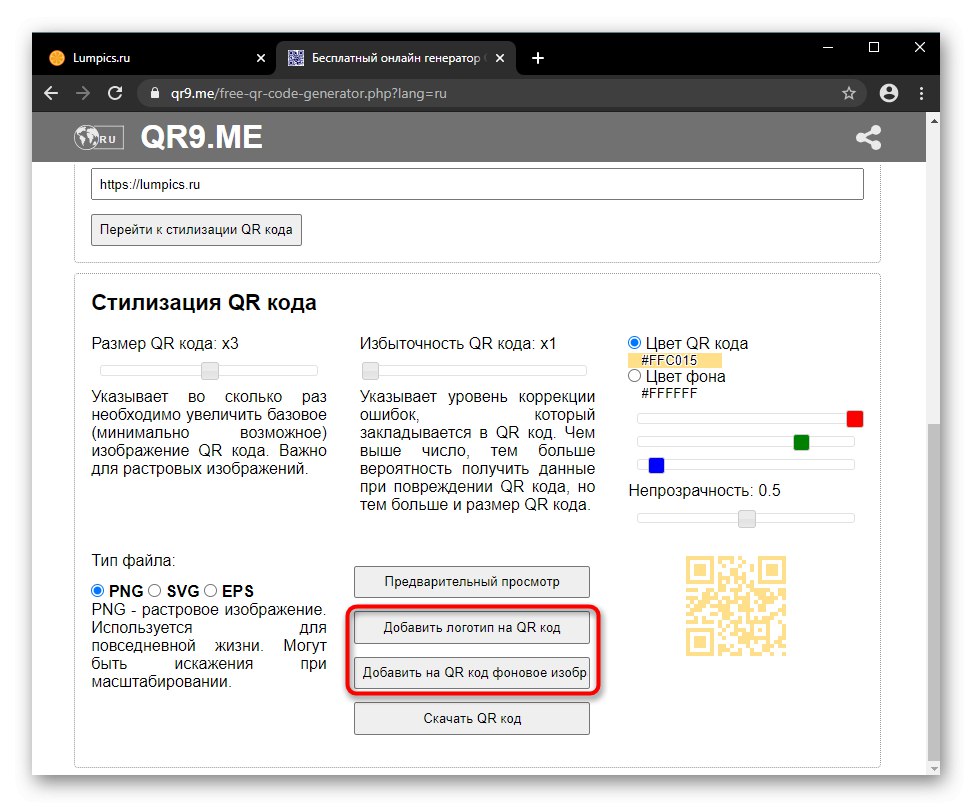Click the scrollbar down arrow
972x807 pixels.
pyautogui.click(x=934, y=769)
